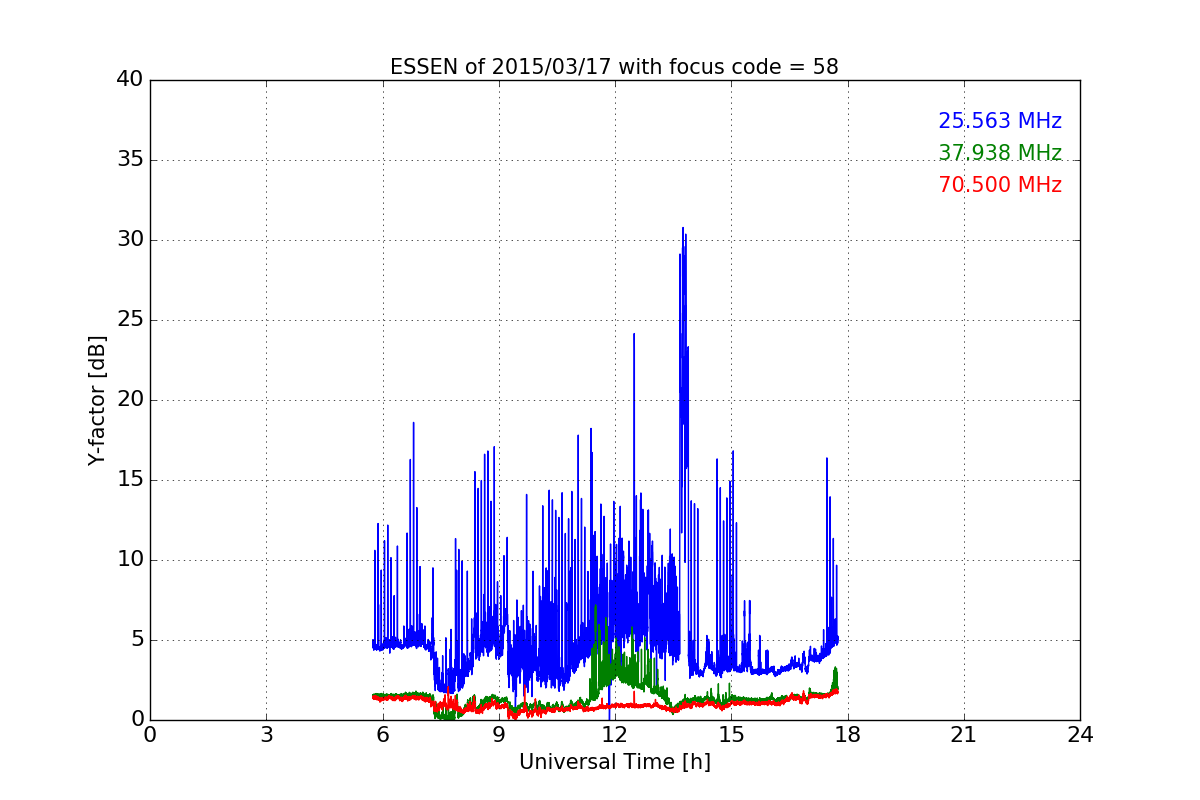The width and height of the screenshot is (1200, 800).
Task: Click the x-axis tick label 21
Action: click(x=964, y=735)
